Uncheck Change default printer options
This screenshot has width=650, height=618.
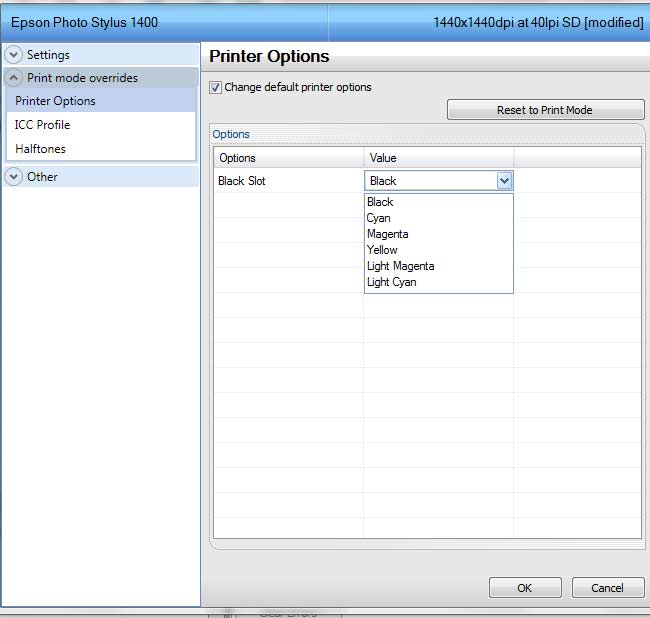pyautogui.click(x=216, y=88)
